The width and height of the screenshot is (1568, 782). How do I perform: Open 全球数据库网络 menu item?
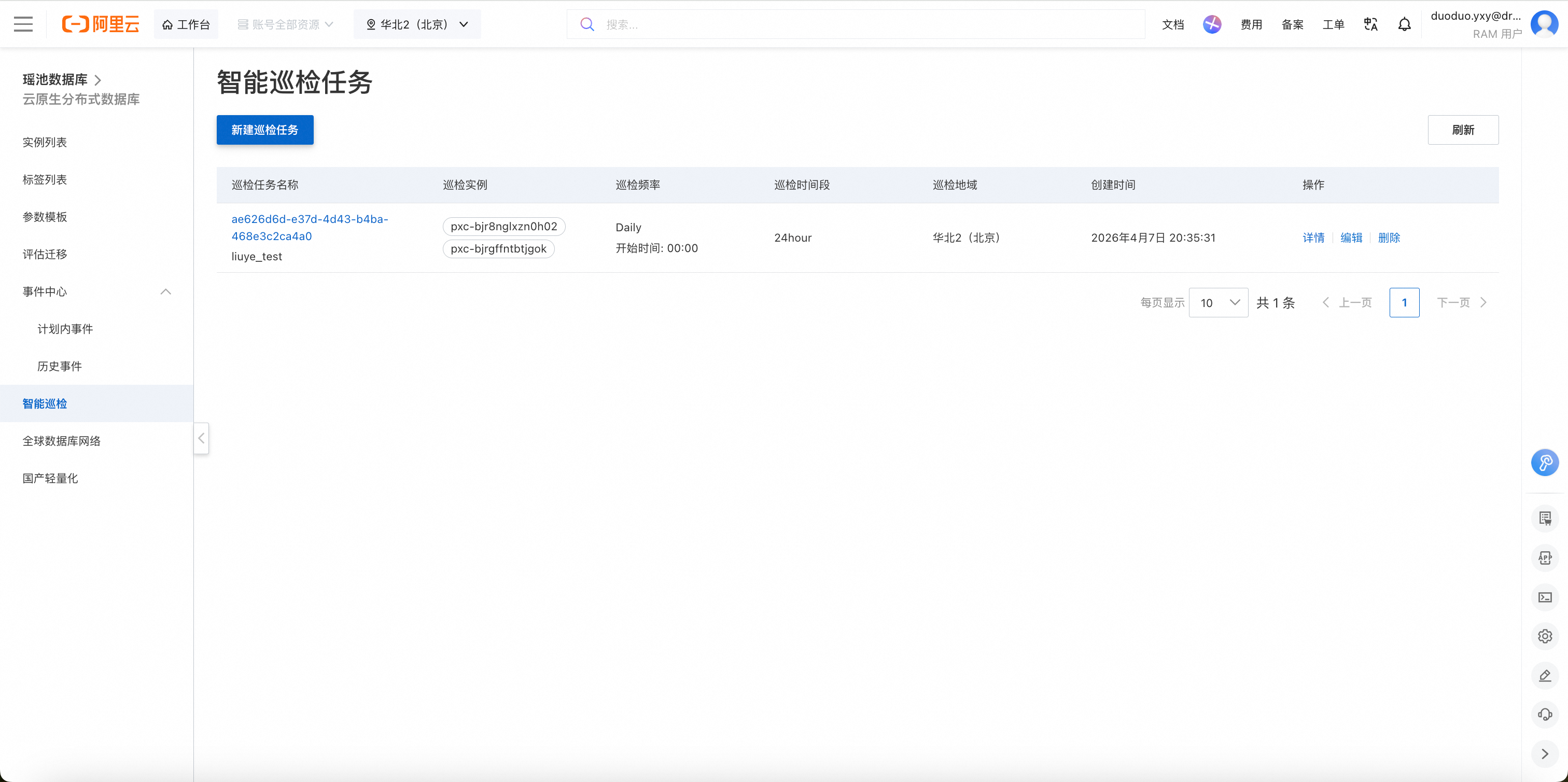coord(62,441)
